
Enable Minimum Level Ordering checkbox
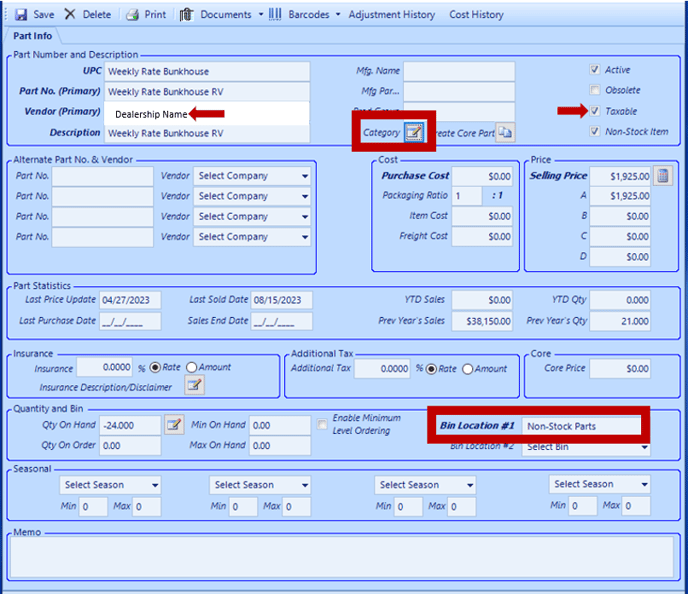[322, 424]
